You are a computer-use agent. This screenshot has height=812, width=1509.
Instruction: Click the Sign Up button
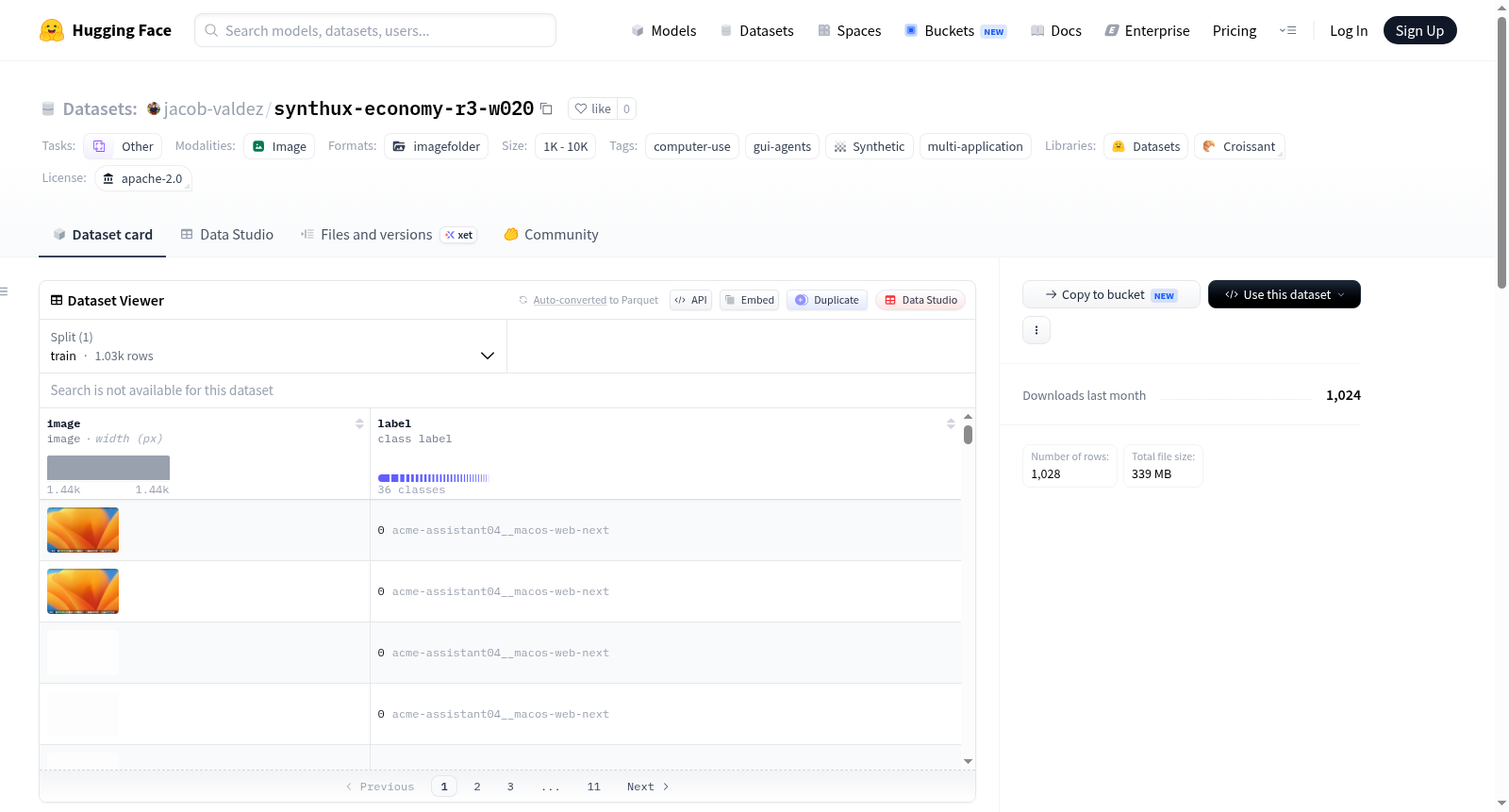pyautogui.click(x=1419, y=30)
